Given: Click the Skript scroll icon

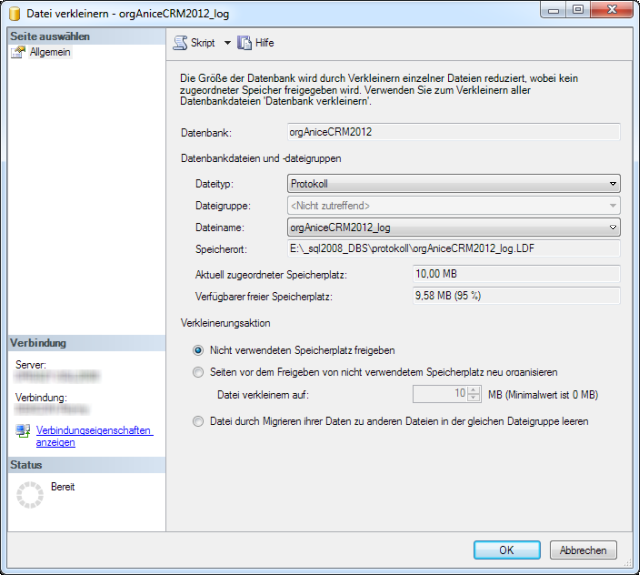Looking at the screenshot, I should tap(180, 43).
